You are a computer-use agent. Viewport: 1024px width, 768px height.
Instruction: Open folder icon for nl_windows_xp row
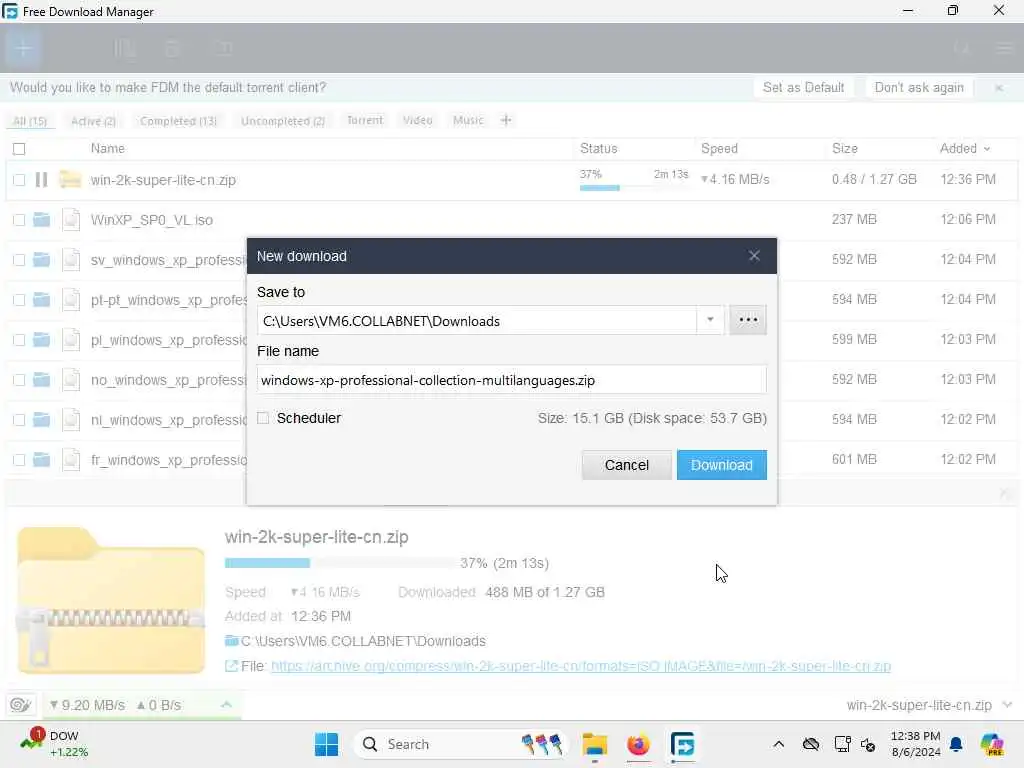[41, 419]
